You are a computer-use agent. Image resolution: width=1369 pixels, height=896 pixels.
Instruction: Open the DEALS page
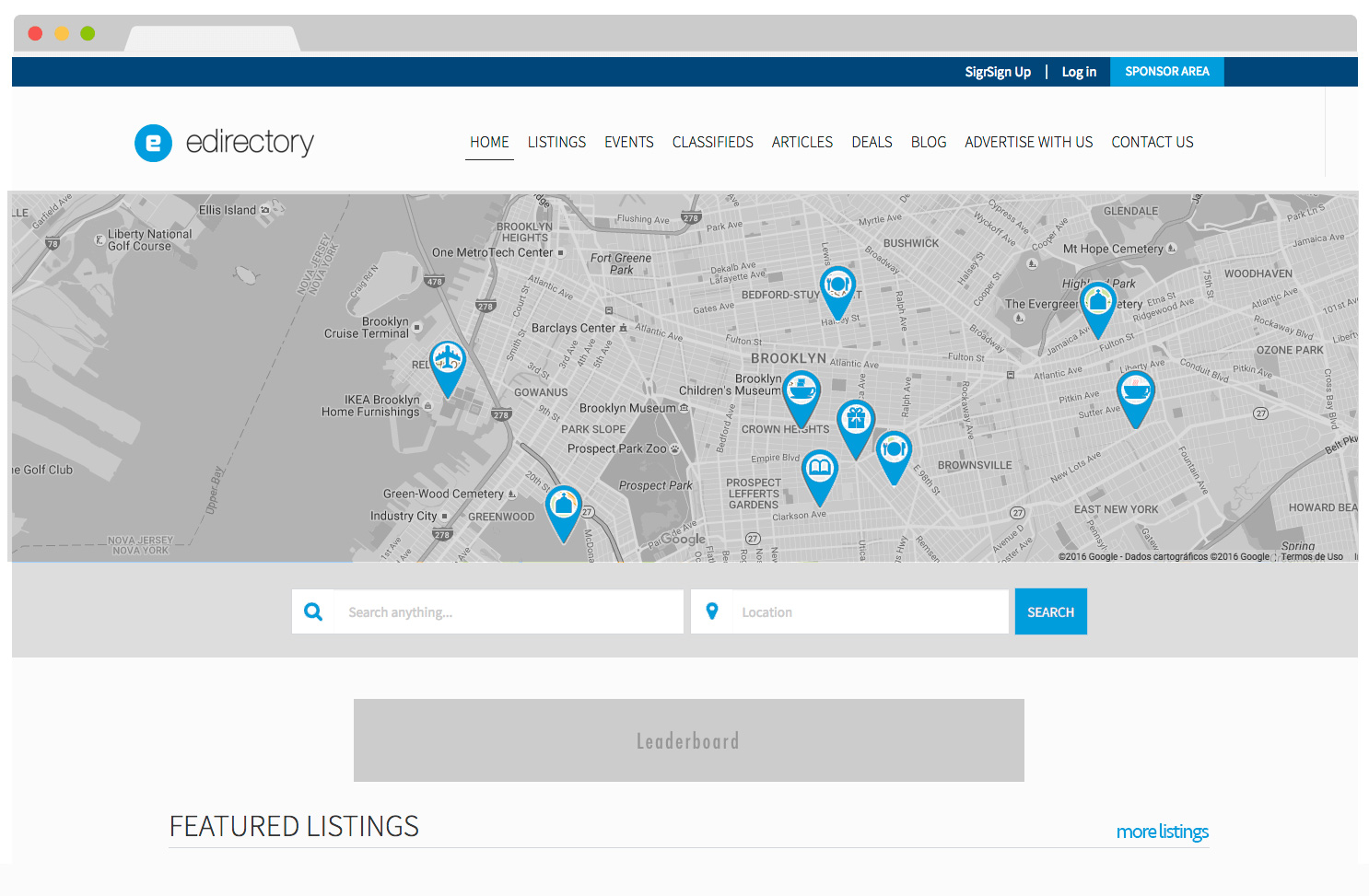(872, 142)
